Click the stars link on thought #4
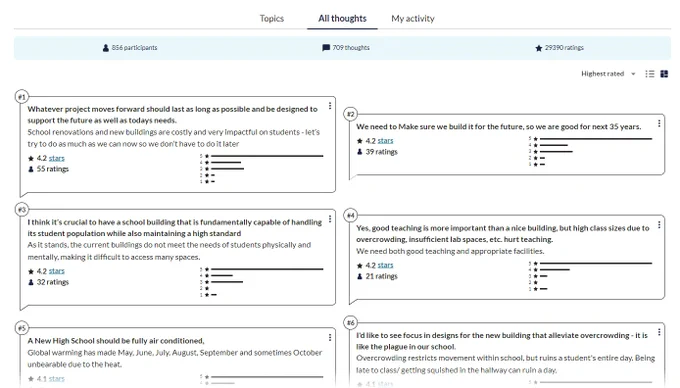This screenshot has height=388, width=680. [x=385, y=265]
